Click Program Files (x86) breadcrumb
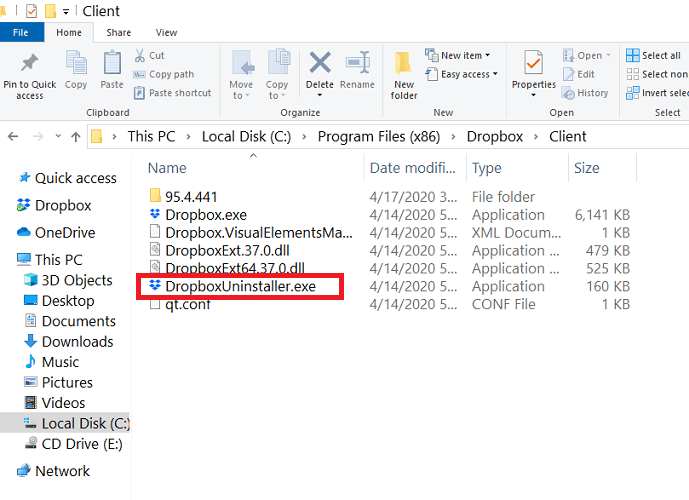This screenshot has width=689, height=500. click(379, 137)
